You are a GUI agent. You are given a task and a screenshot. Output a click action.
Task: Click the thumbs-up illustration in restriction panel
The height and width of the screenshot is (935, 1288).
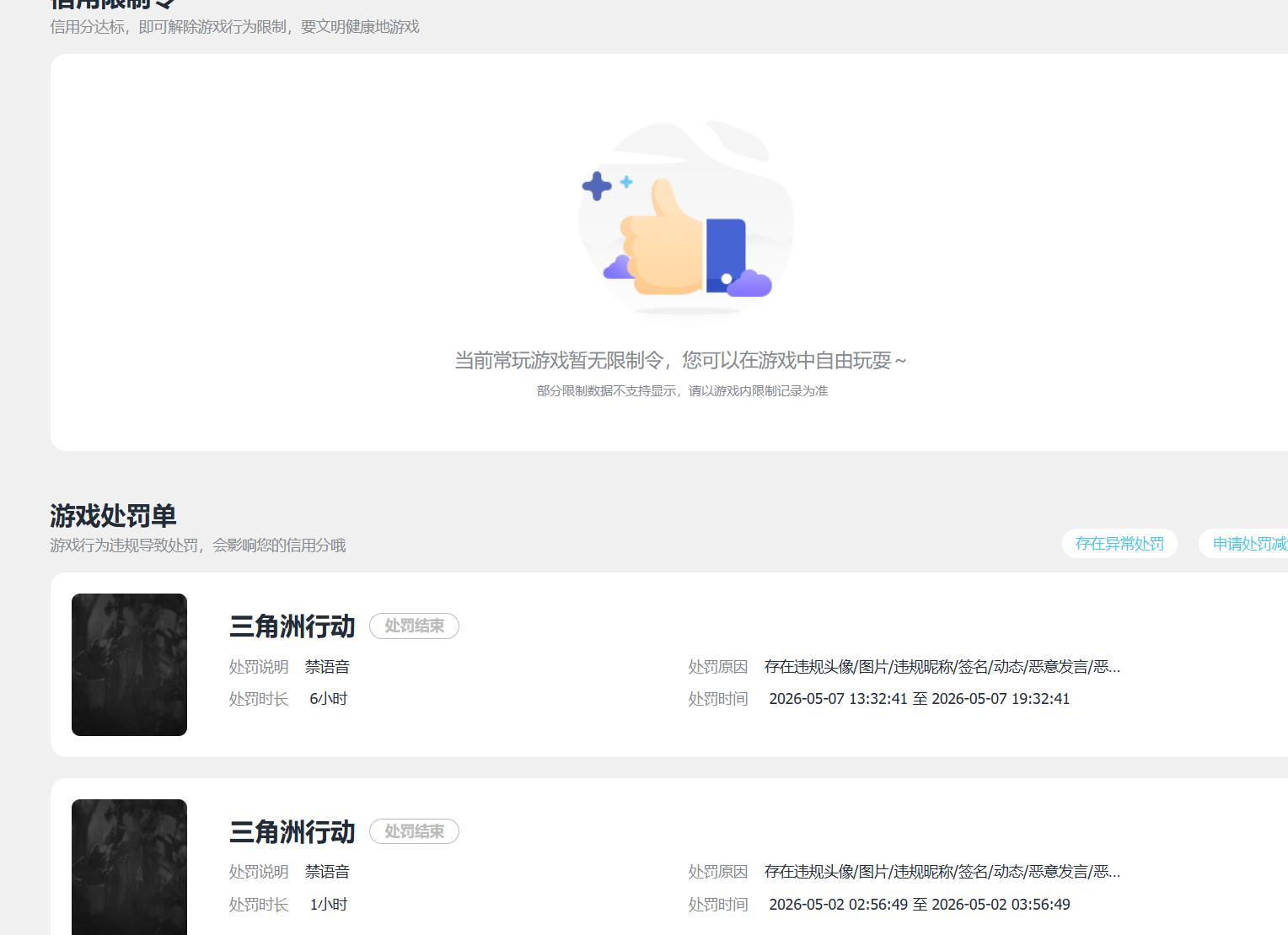pyautogui.click(x=684, y=221)
